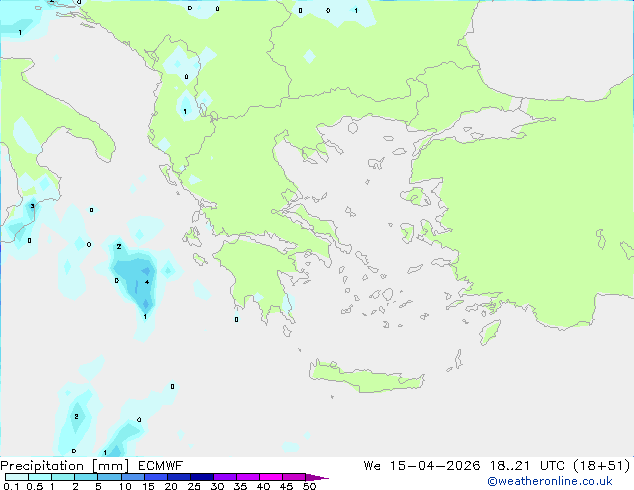This screenshot has height=490, width=634.
Task: Click the "[mm]" unit label
Action: pyautogui.click(x=110, y=466)
